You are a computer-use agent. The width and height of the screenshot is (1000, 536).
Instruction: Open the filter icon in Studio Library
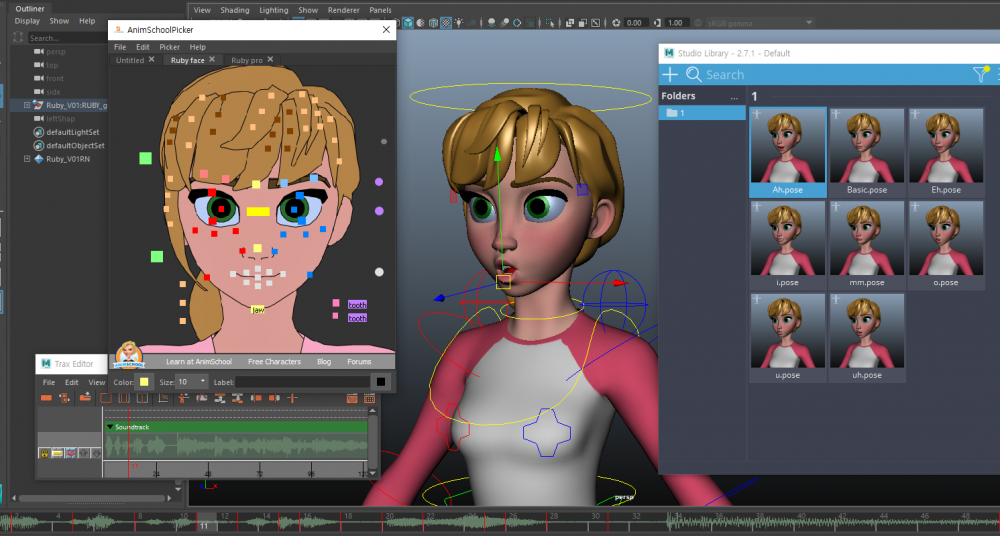pos(979,74)
